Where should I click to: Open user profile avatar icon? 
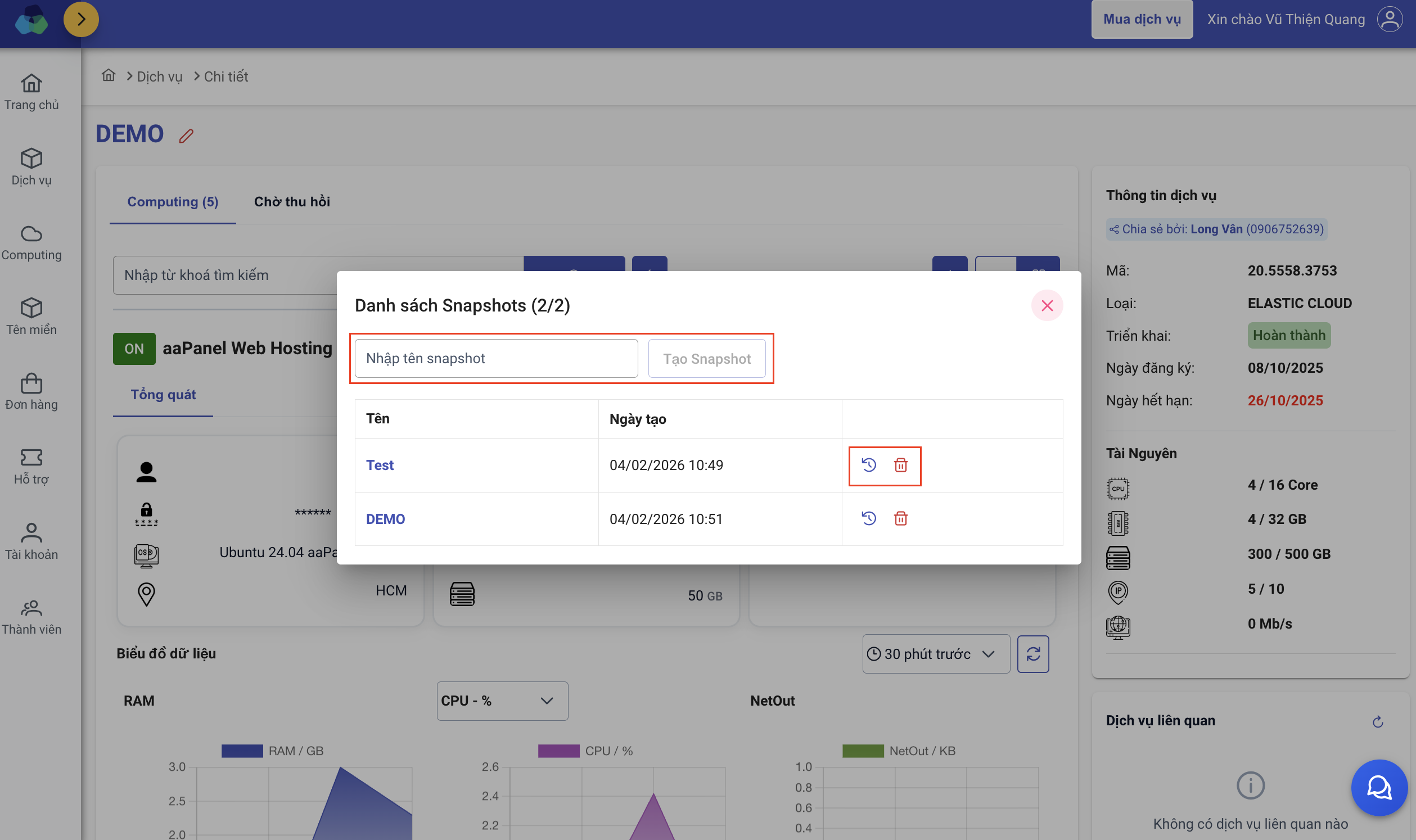pos(1390,20)
